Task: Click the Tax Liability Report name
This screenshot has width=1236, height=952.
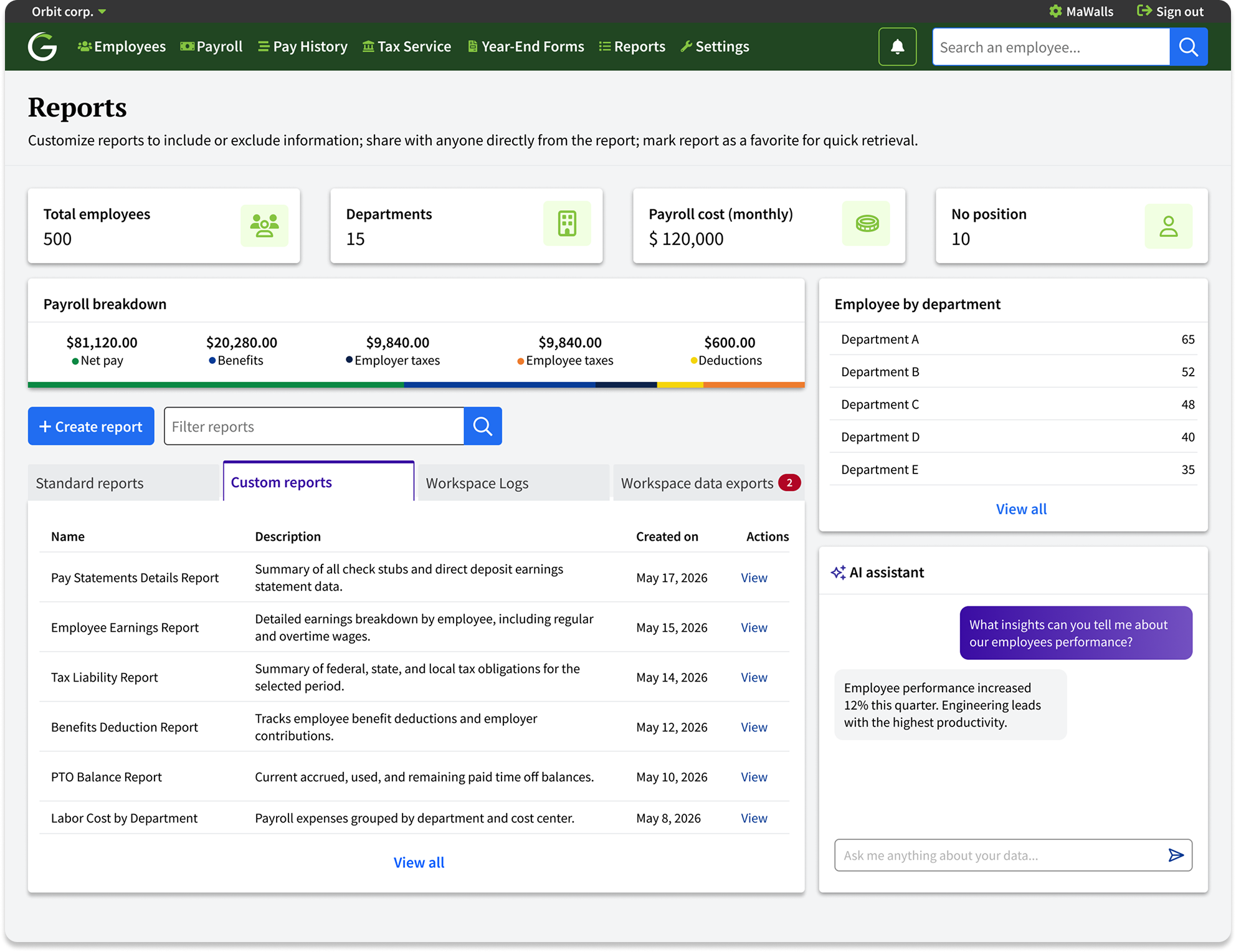Action: [105, 677]
